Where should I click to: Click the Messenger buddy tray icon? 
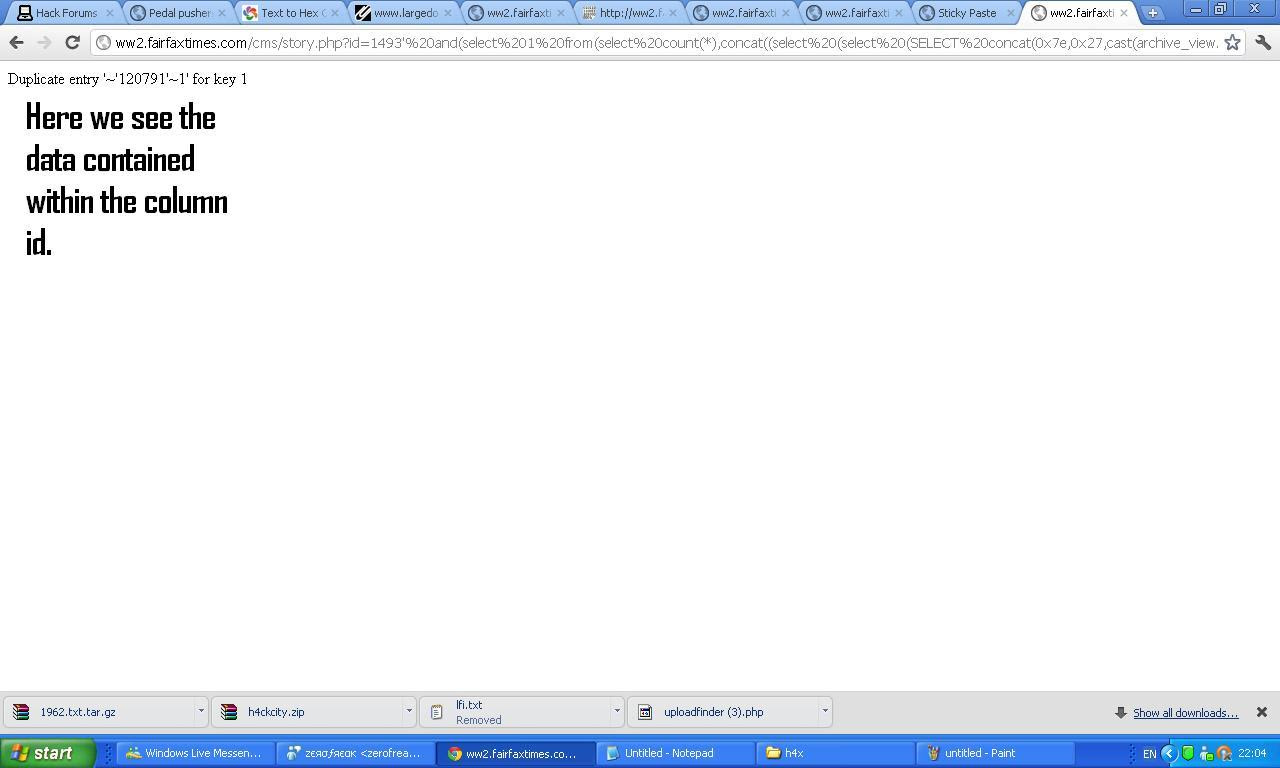1205,753
